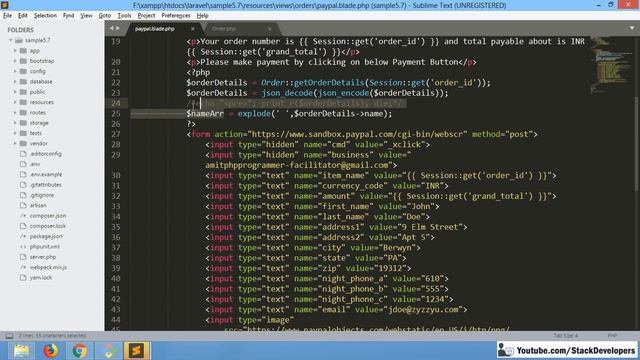The width and height of the screenshot is (640, 360).
Task: Click the bootstrap folder icon
Action: click(23, 61)
